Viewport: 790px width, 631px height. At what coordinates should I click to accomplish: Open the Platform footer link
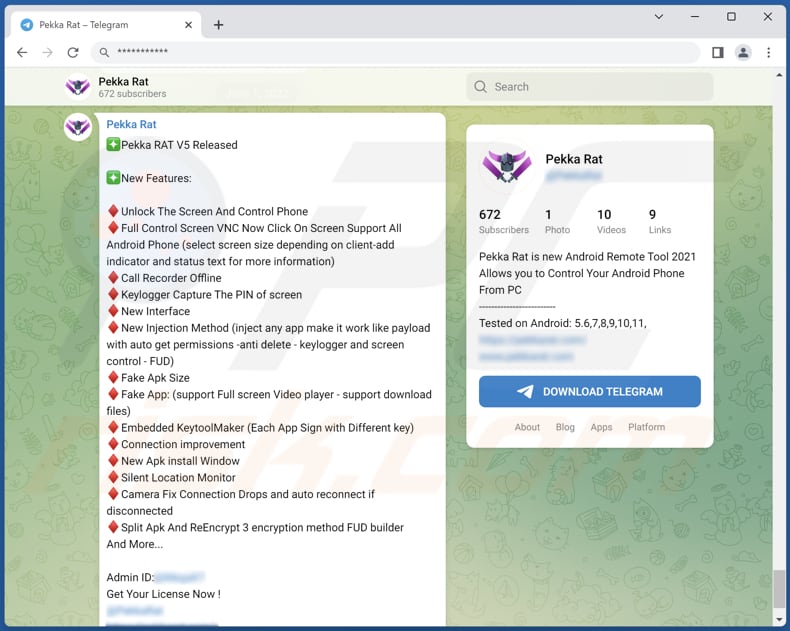pos(646,427)
